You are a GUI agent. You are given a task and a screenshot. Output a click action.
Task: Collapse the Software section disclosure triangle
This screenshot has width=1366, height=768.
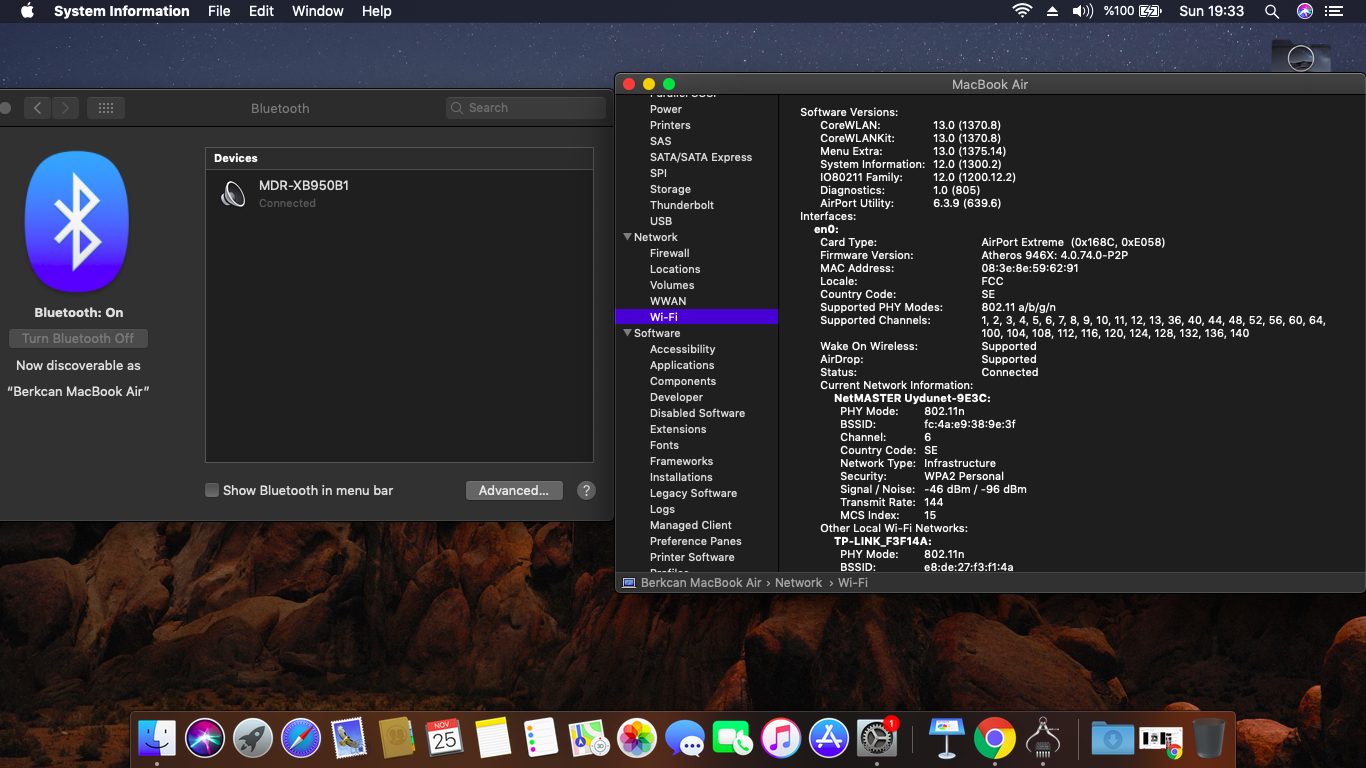pos(627,333)
